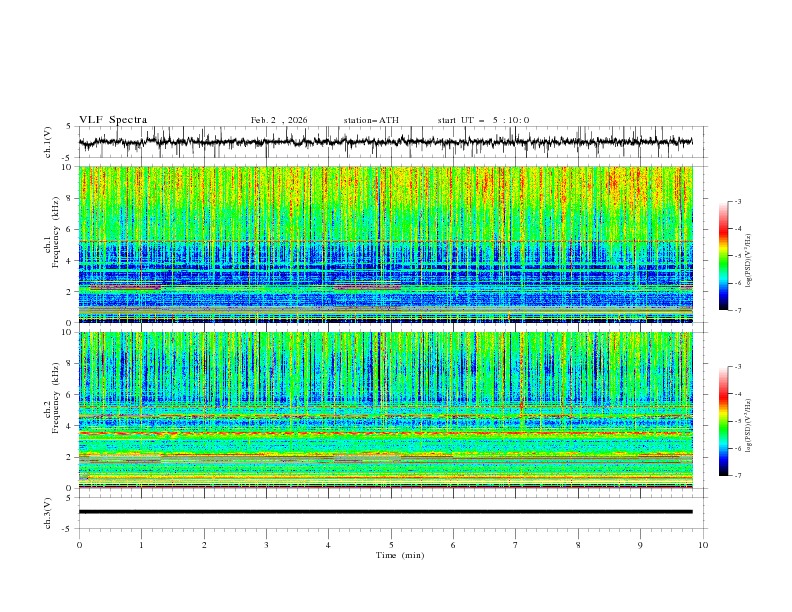Click the 7 minute tick label on time axis
Viewport: 792px width, 612px height.
click(x=516, y=545)
